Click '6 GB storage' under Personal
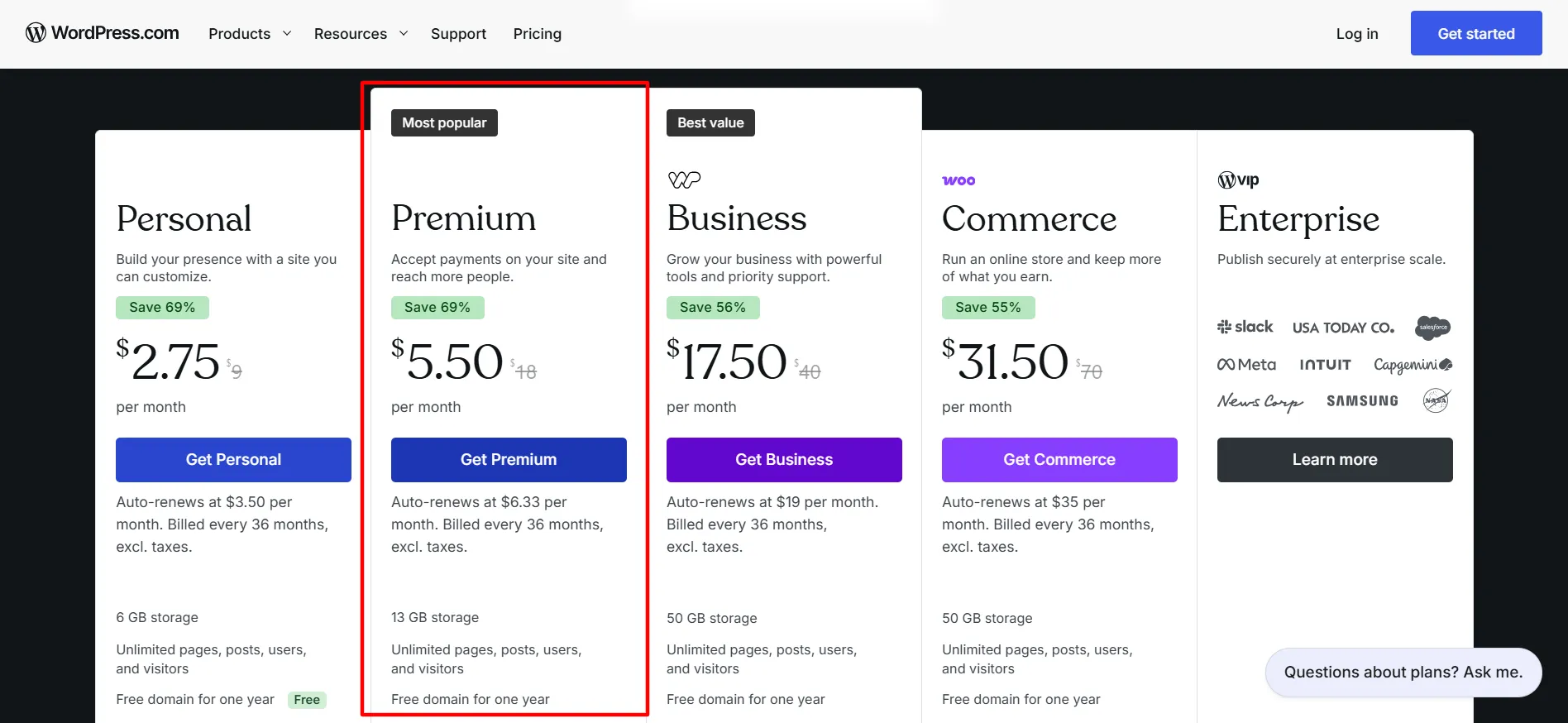 [x=157, y=617]
